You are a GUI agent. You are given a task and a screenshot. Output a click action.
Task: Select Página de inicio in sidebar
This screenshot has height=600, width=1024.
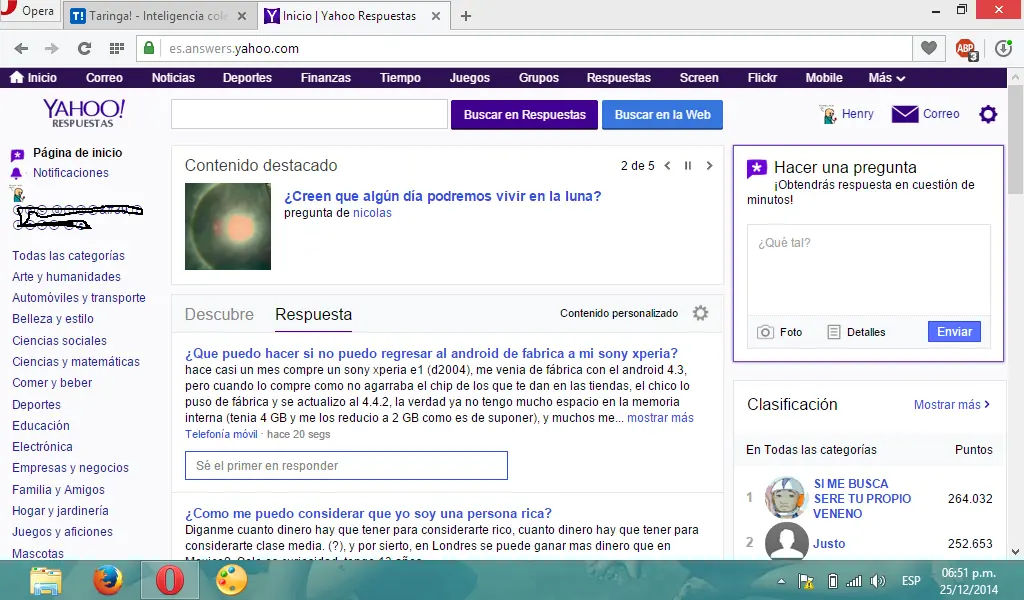pos(77,153)
